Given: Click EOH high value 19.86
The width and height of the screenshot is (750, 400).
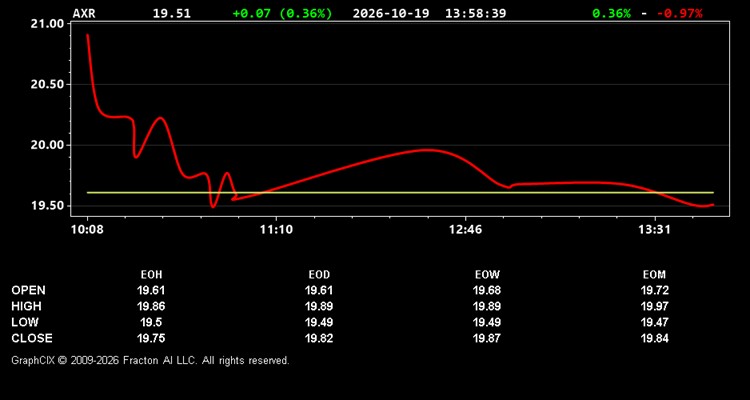Looking at the screenshot, I should pyautogui.click(x=151, y=306).
